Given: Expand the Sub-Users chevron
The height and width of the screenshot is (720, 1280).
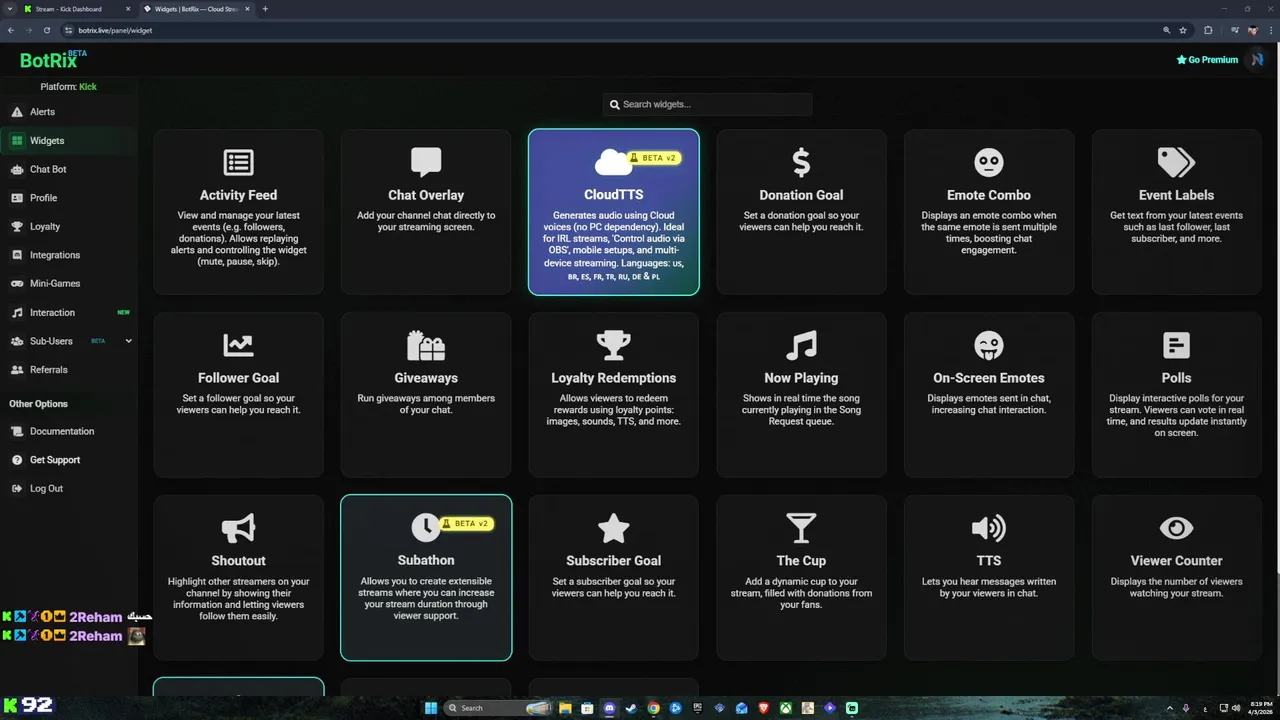Looking at the screenshot, I should click(x=128, y=341).
